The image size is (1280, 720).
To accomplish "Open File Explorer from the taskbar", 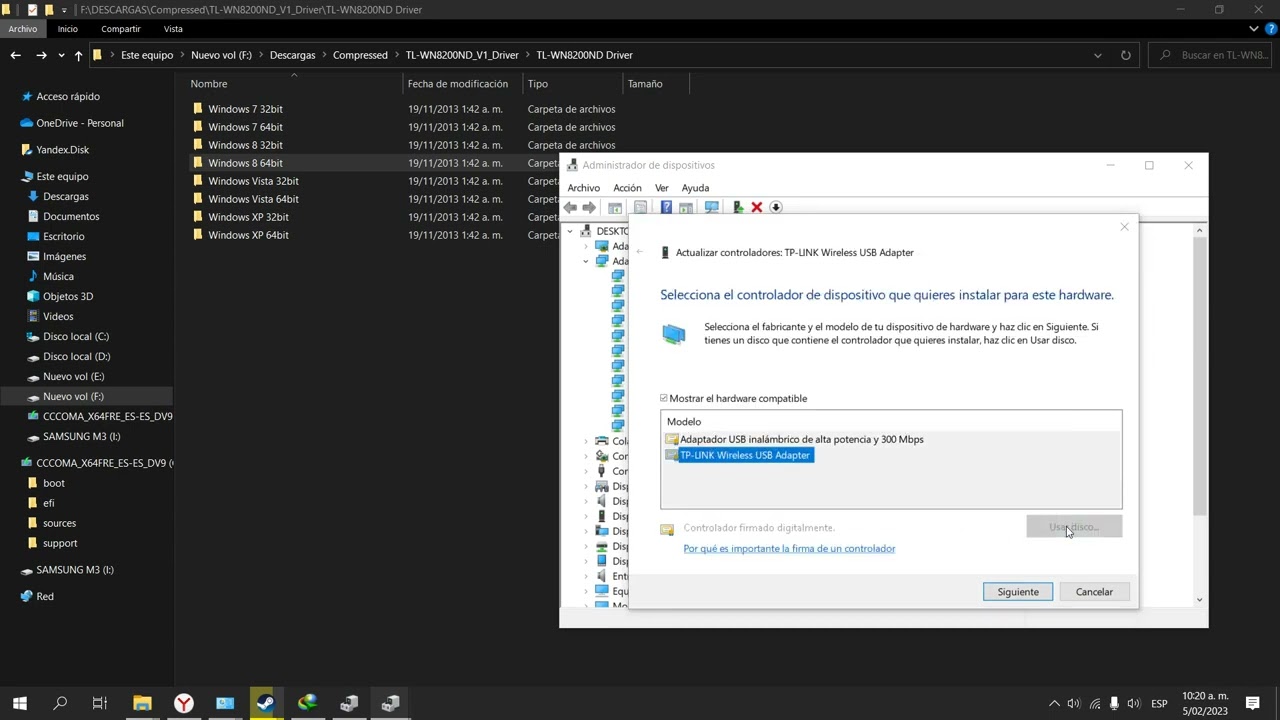I will 142,703.
